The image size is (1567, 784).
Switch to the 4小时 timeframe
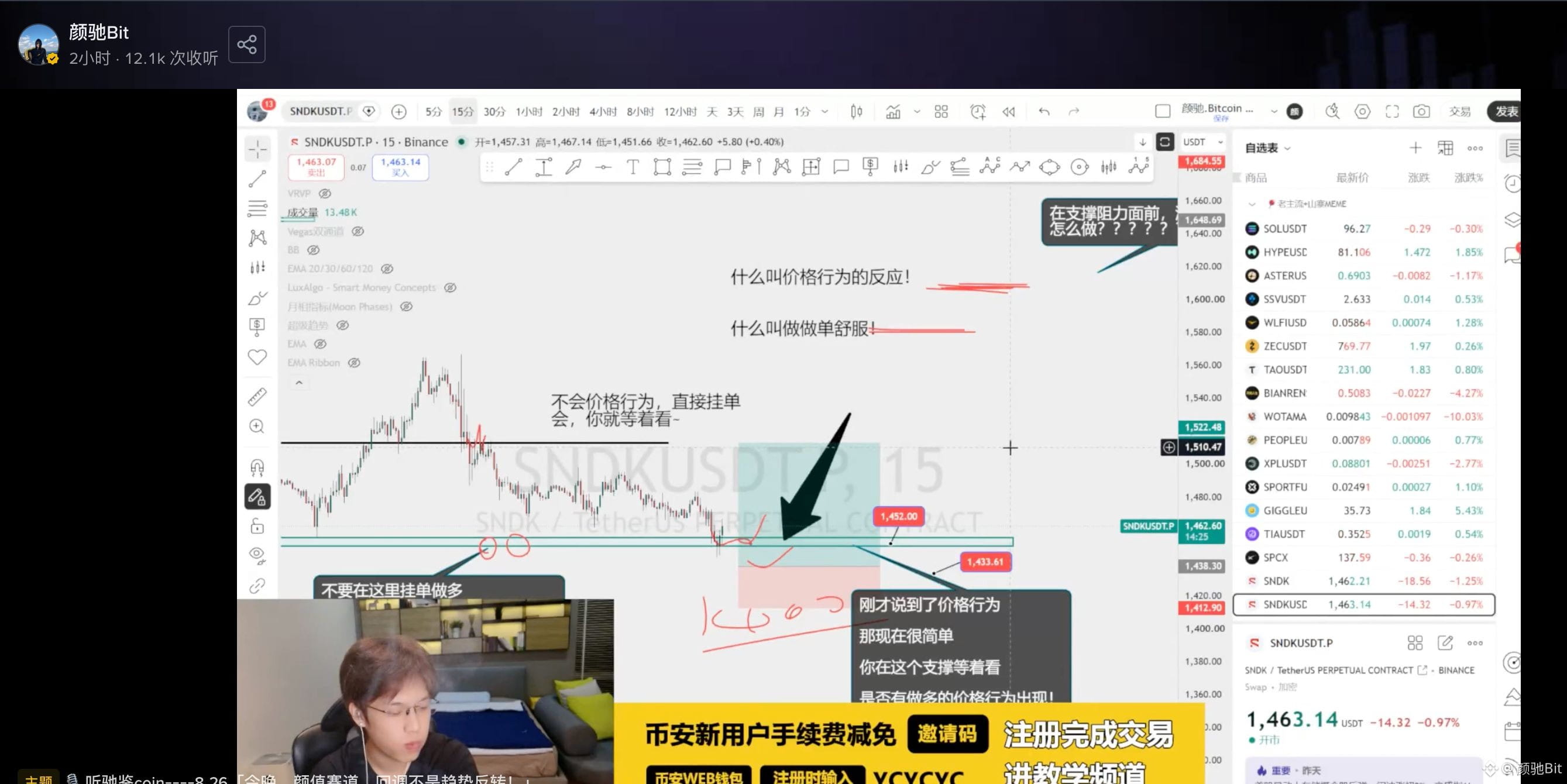click(603, 111)
